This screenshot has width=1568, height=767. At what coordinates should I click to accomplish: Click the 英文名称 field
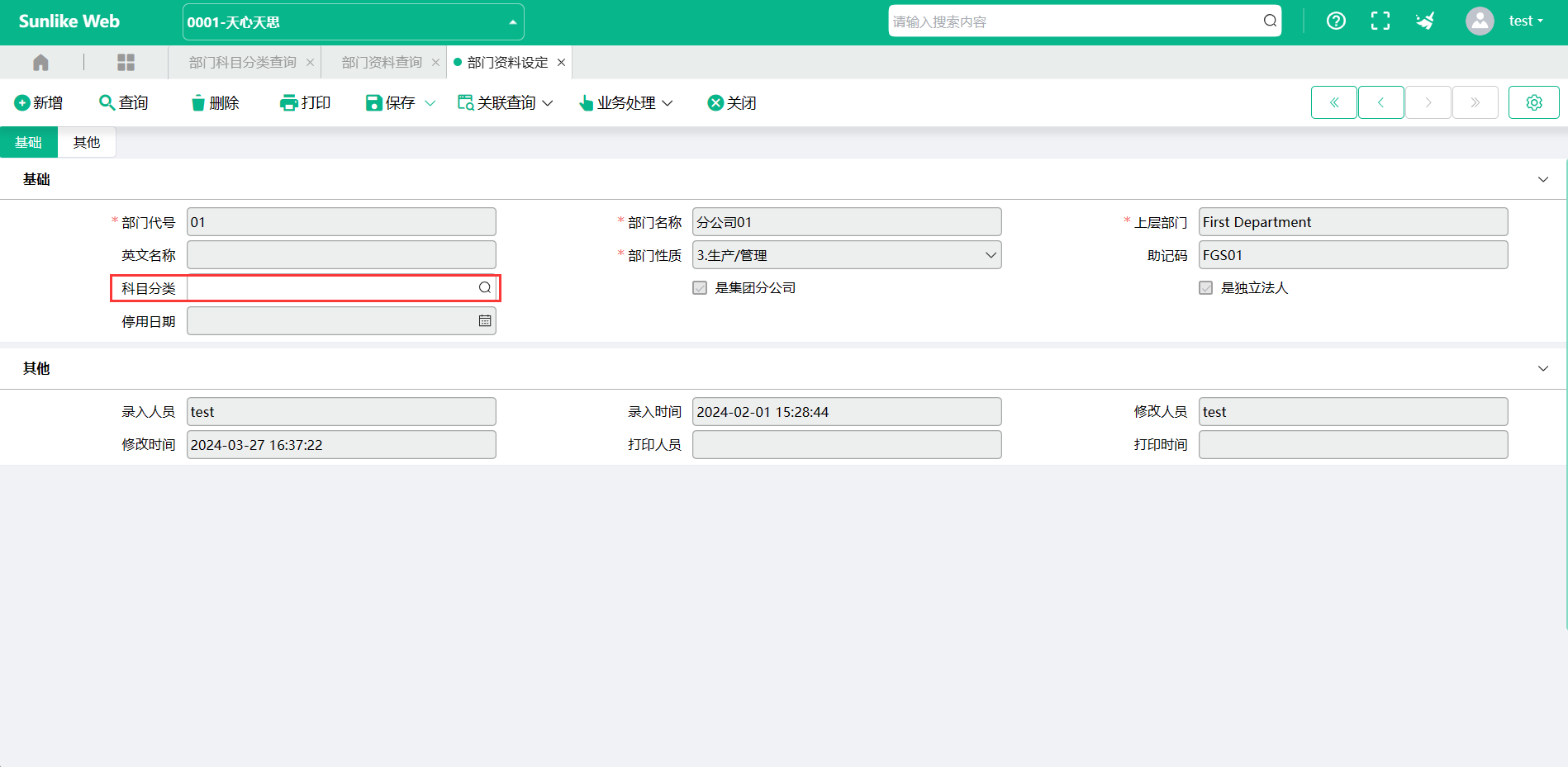[x=341, y=255]
